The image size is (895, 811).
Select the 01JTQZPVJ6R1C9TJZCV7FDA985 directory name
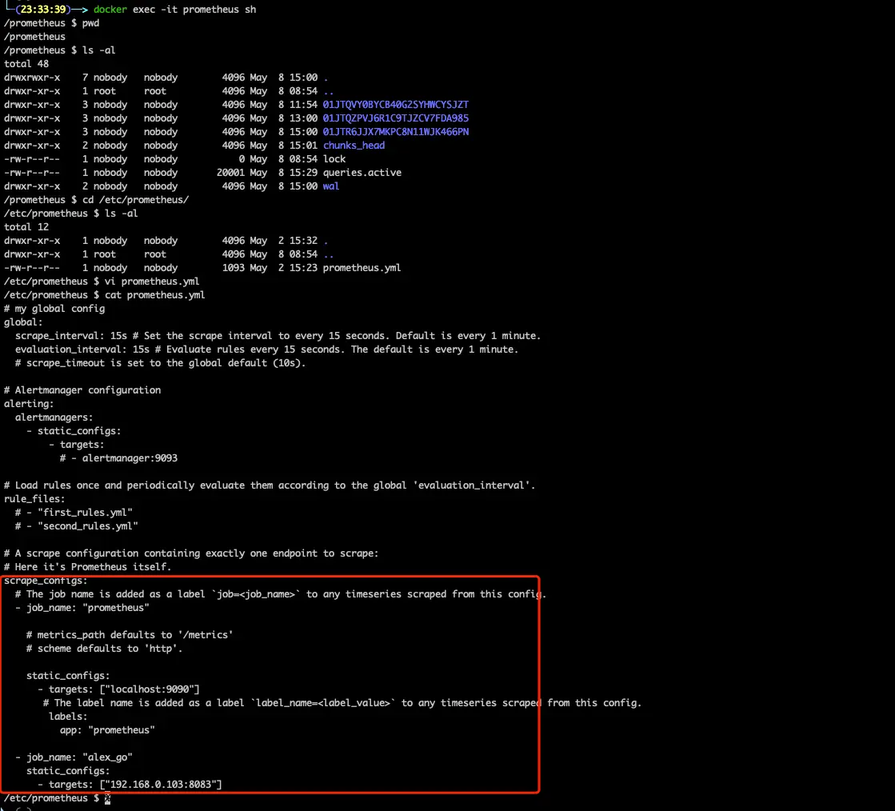(x=396, y=118)
